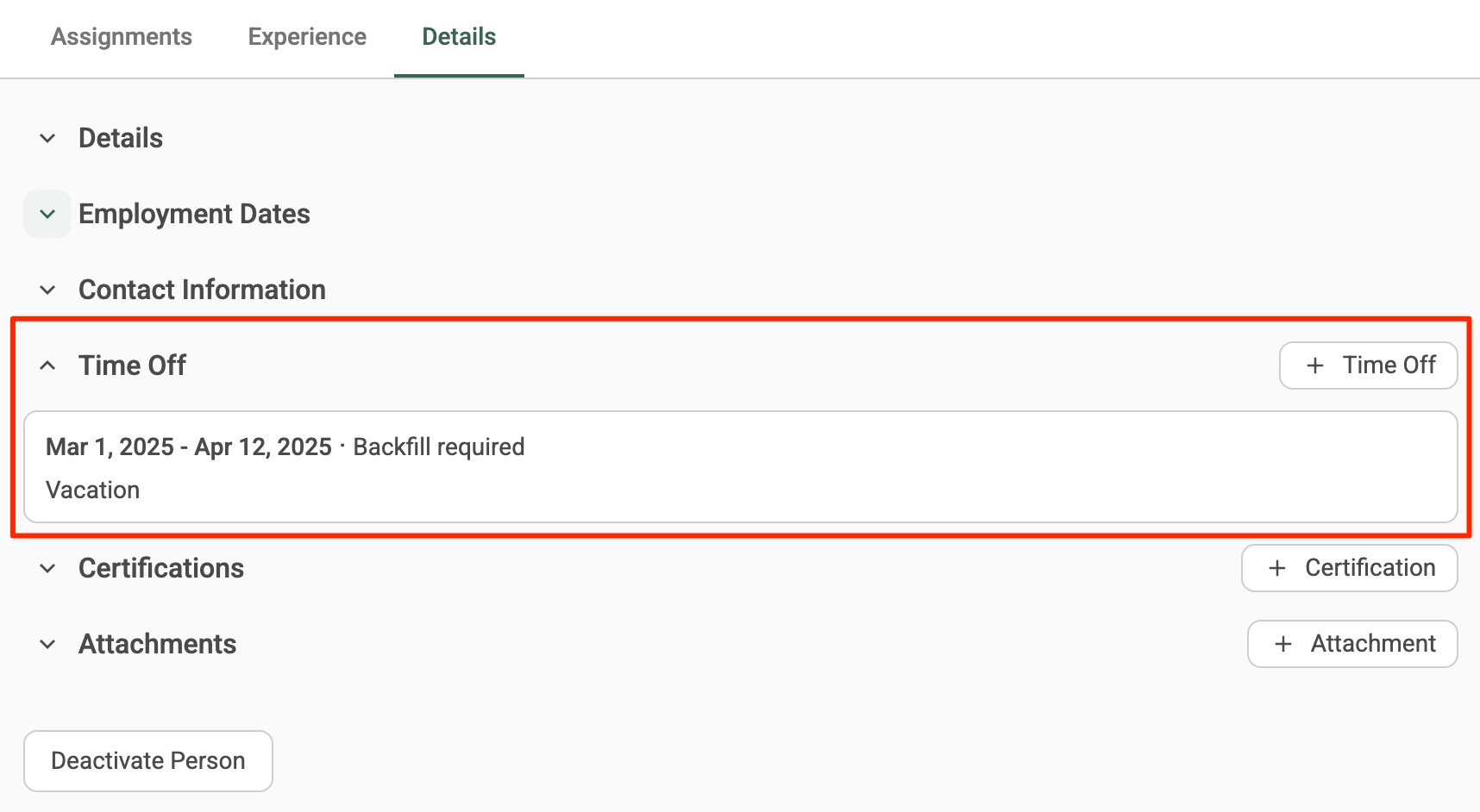Open the Experience tab
The width and height of the screenshot is (1480, 812).
point(307,37)
